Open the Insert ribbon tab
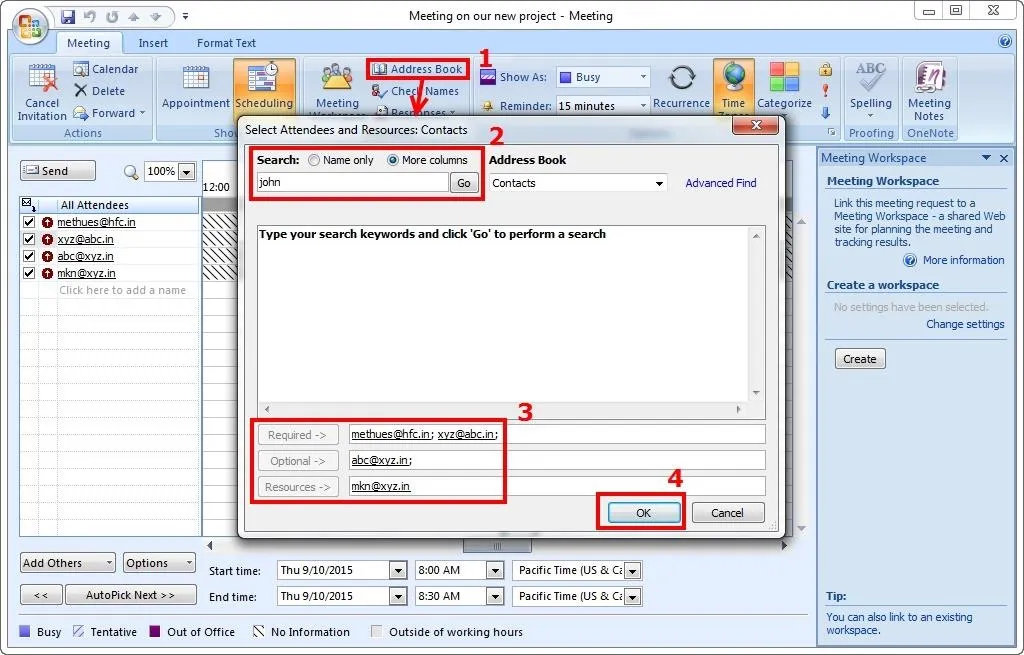This screenshot has height=655, width=1024. (153, 43)
